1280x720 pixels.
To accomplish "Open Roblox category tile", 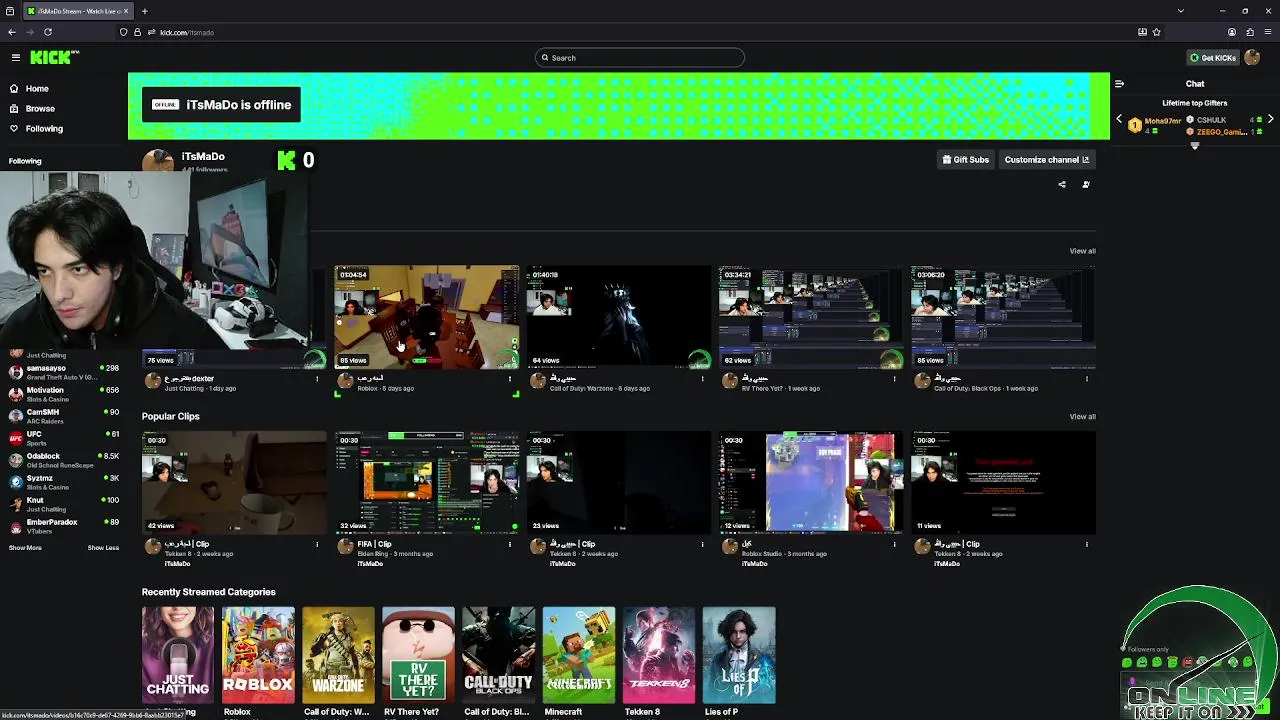I will point(258,655).
